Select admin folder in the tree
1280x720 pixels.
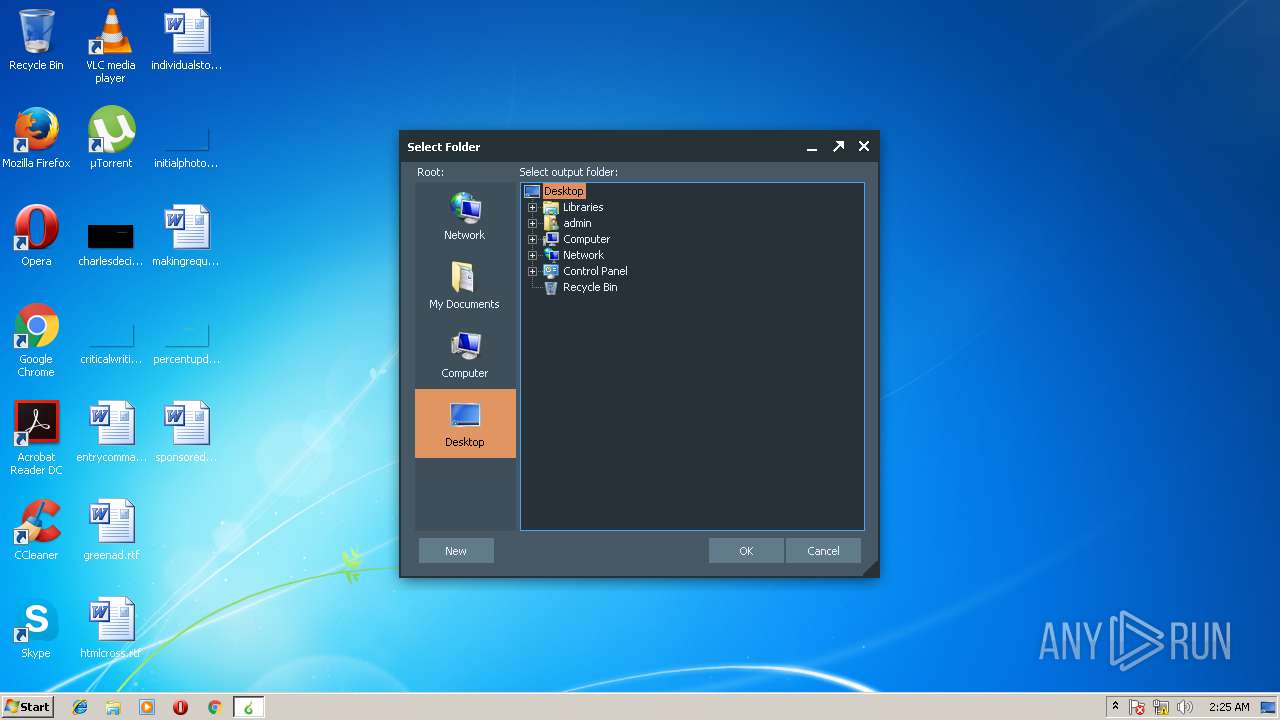577,223
